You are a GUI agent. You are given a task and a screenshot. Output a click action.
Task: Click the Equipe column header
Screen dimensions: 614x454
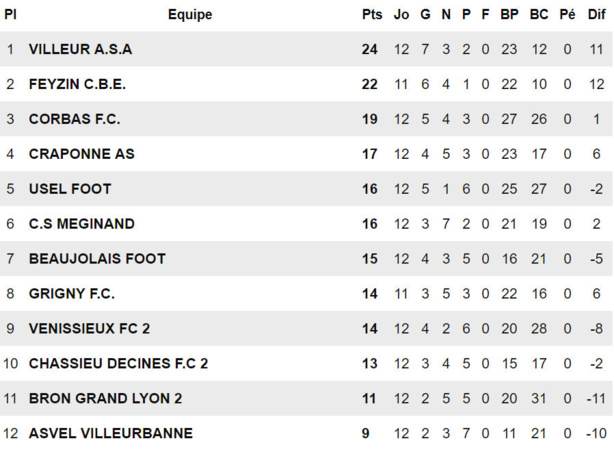[x=190, y=15]
